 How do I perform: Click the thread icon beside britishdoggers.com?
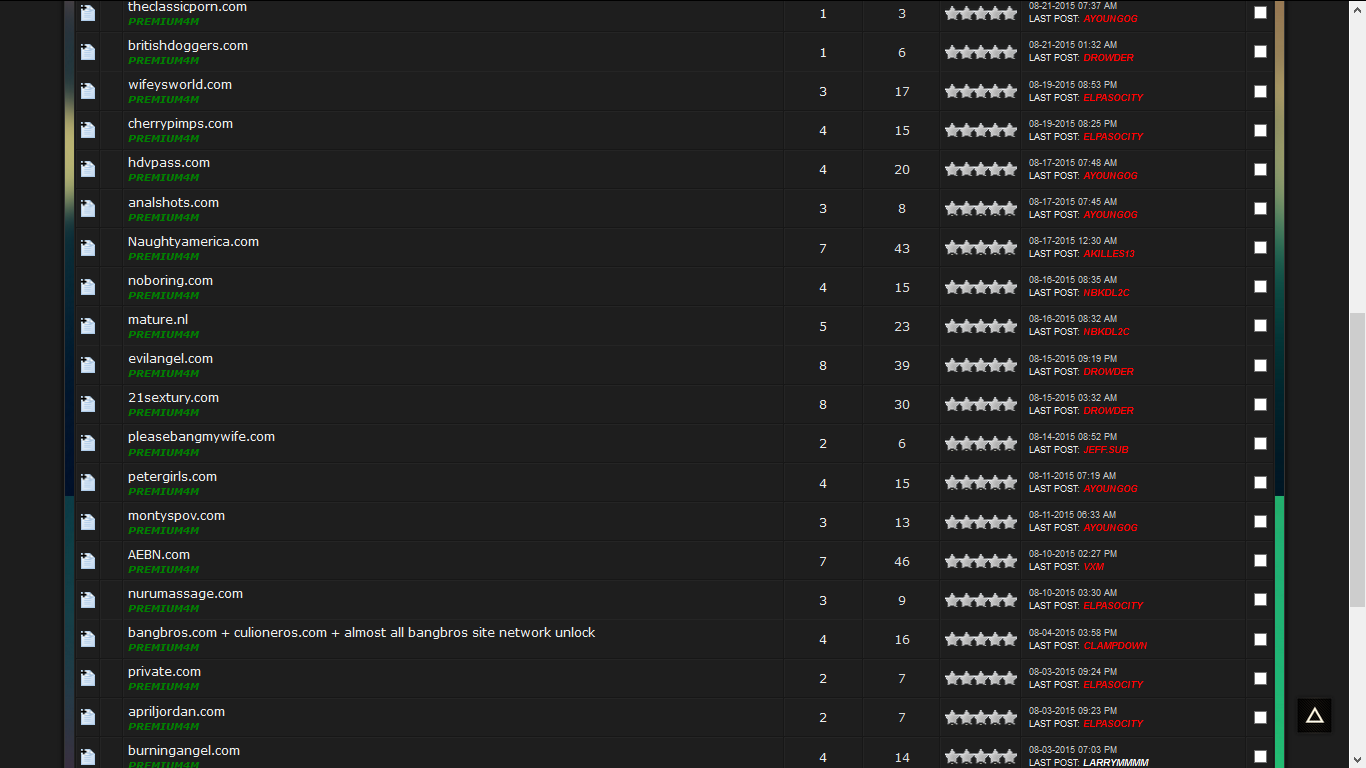coord(88,52)
